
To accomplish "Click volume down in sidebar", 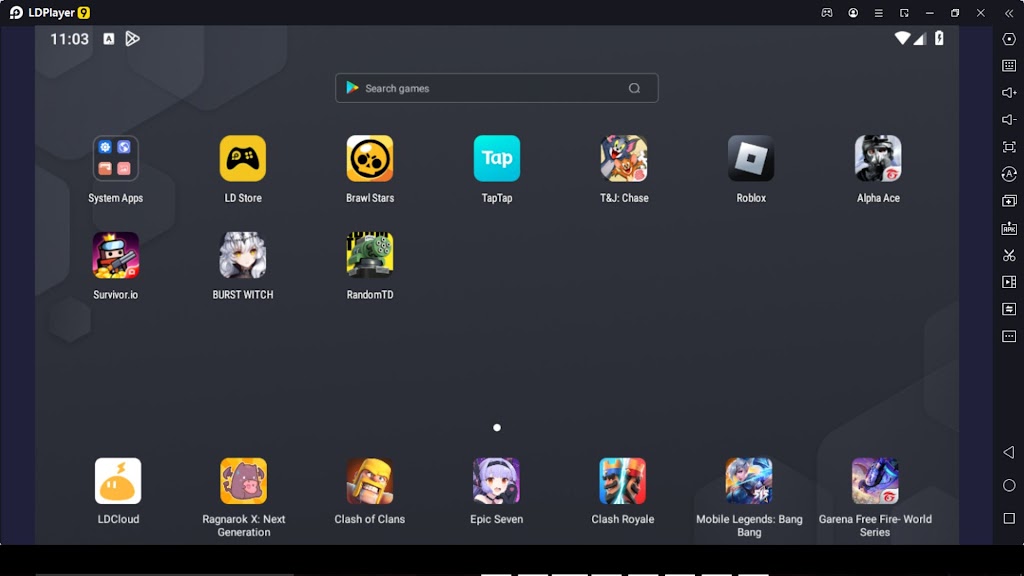I will (x=1009, y=120).
